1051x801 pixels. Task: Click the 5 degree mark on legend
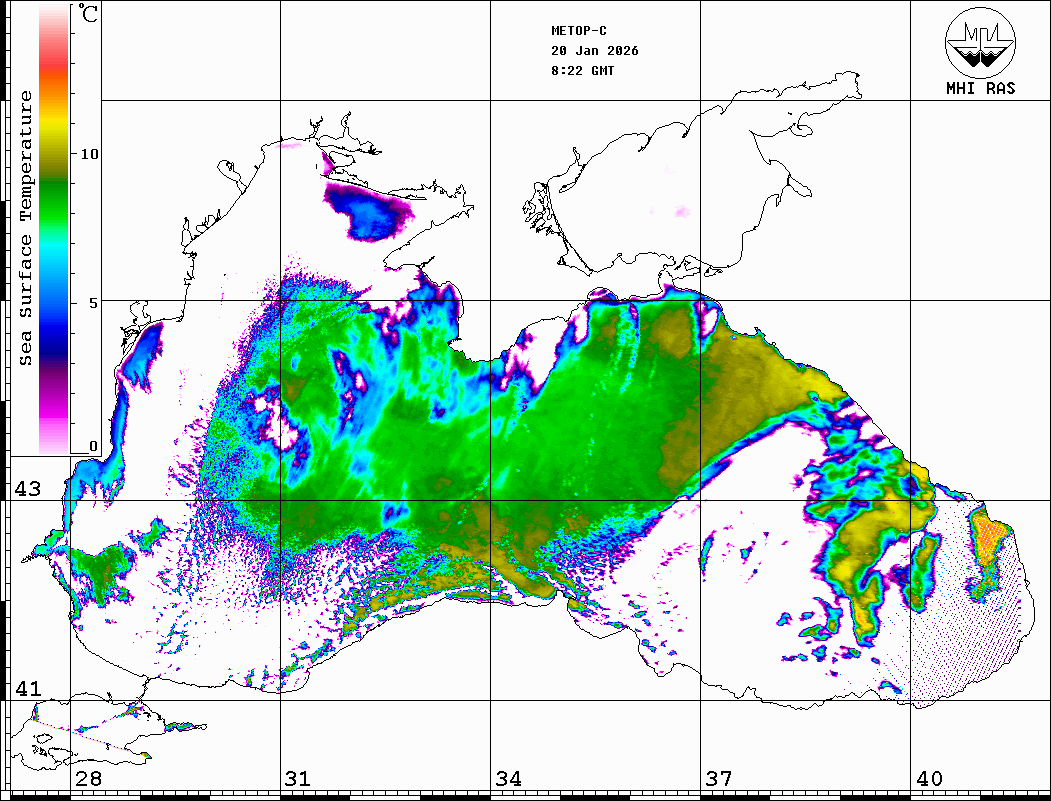click(93, 303)
